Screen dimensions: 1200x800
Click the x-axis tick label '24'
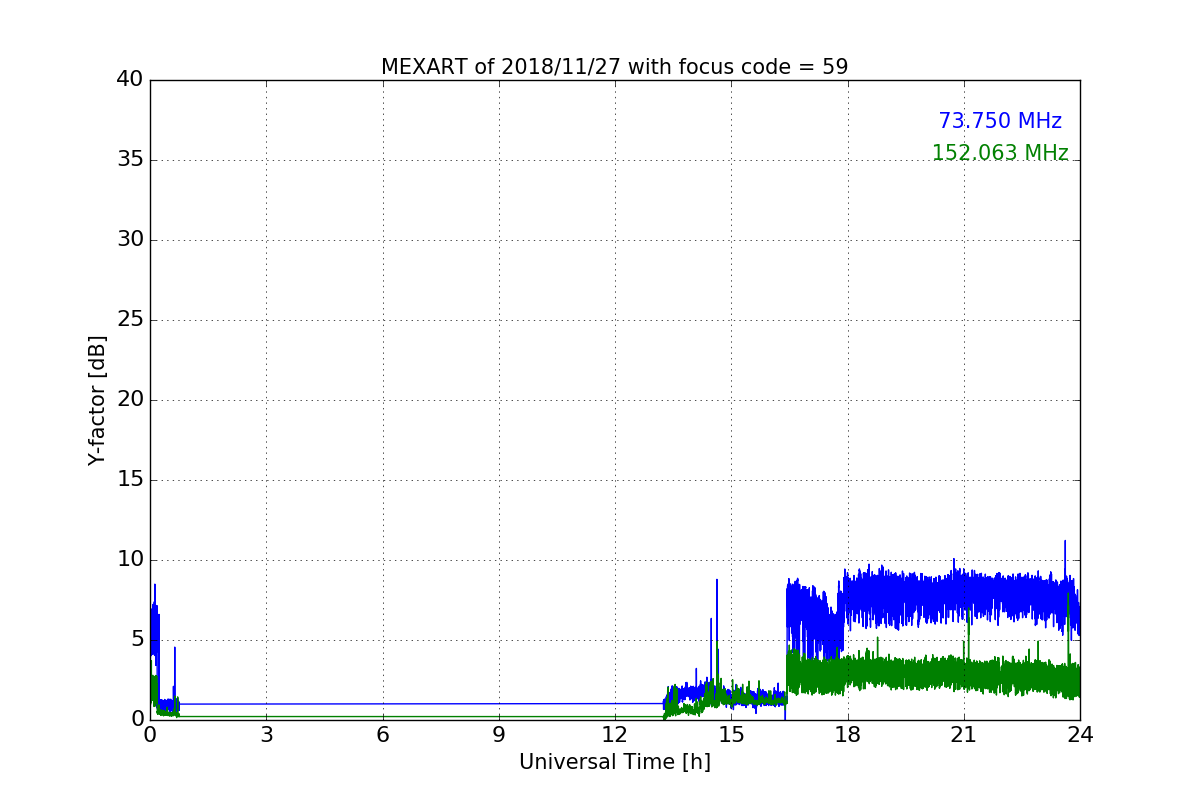(x=1080, y=735)
